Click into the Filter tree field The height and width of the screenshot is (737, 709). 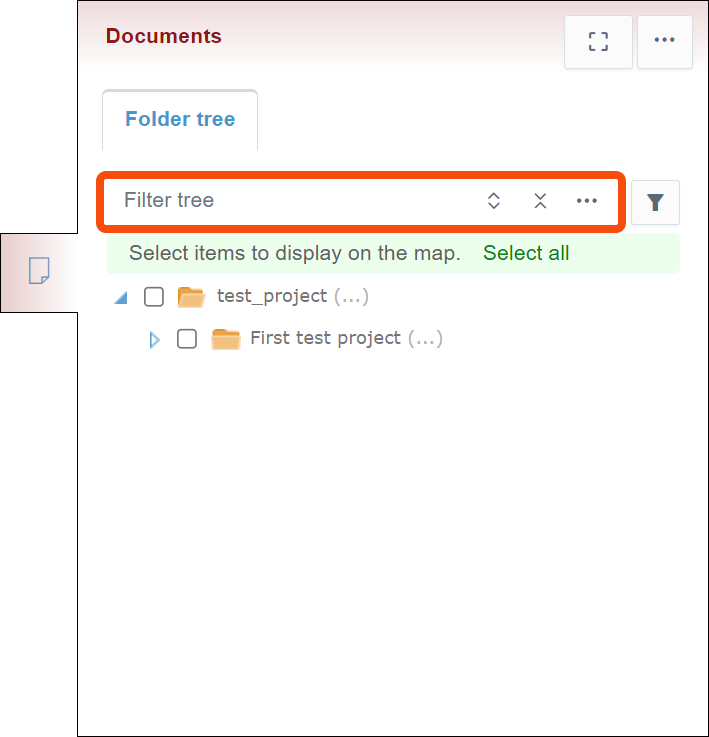(290, 201)
